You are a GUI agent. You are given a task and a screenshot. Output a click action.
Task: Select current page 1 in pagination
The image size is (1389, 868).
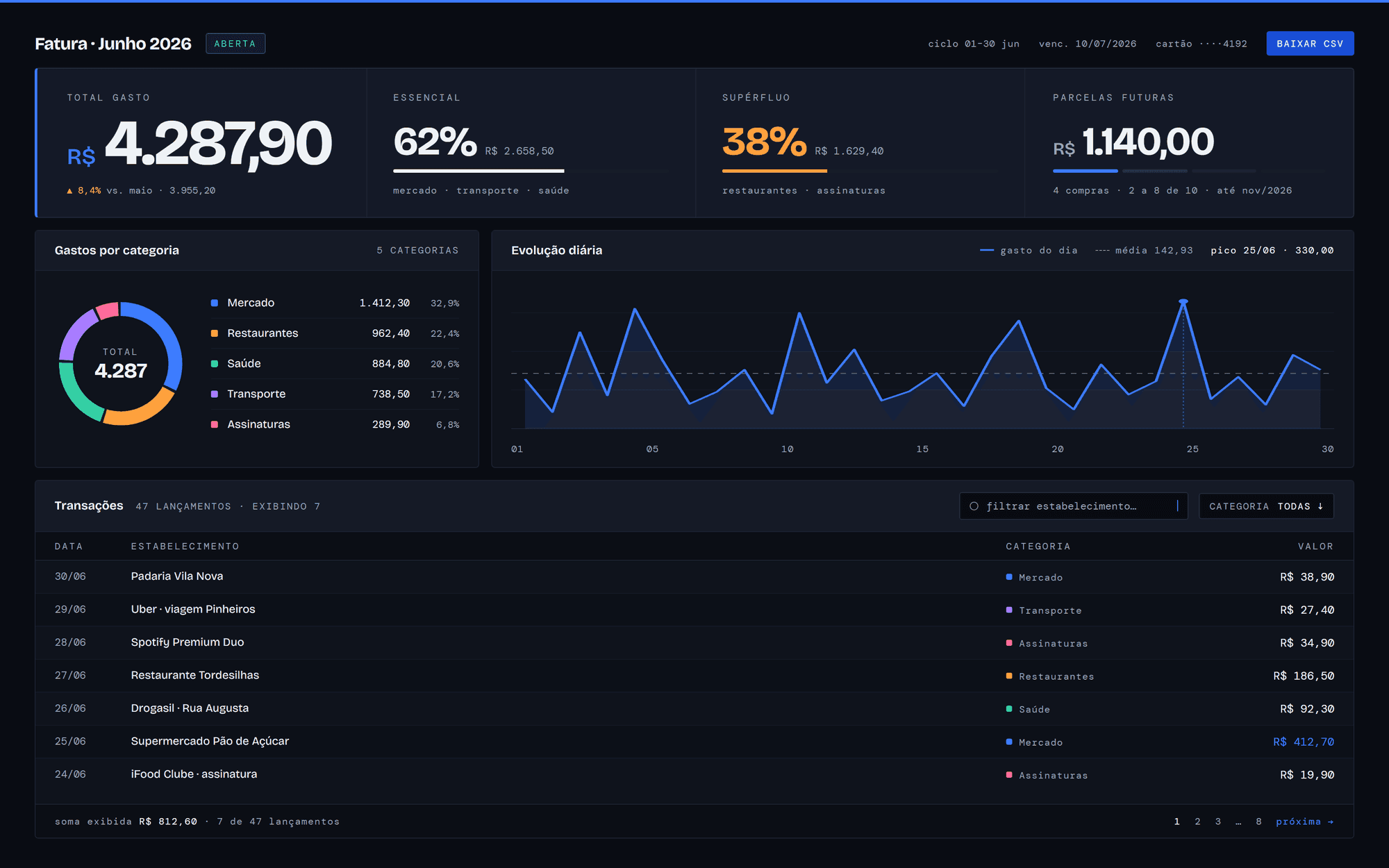pos(1176,821)
